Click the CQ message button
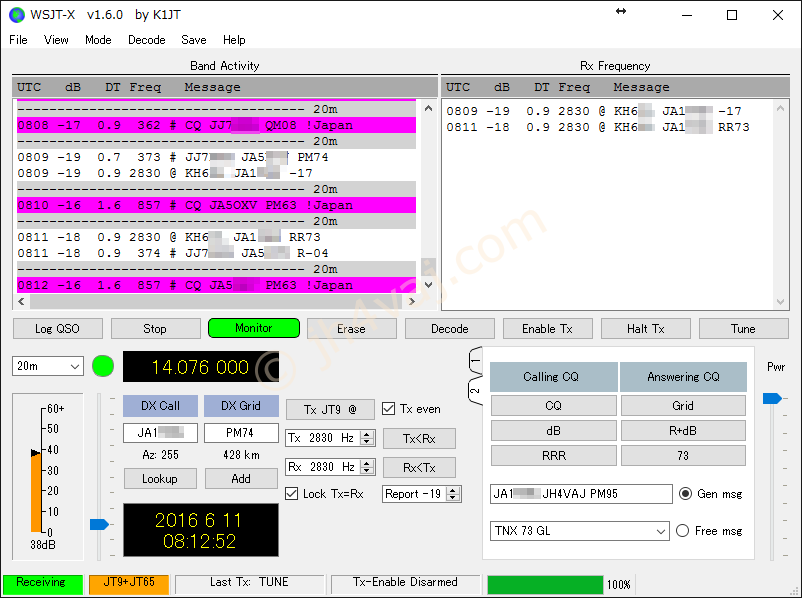 [554, 406]
